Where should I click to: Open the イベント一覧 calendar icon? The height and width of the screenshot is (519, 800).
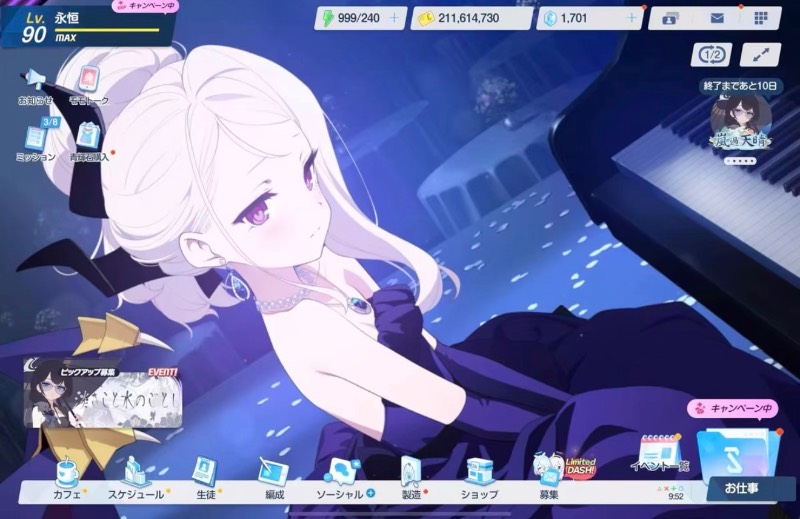pyautogui.click(x=660, y=453)
